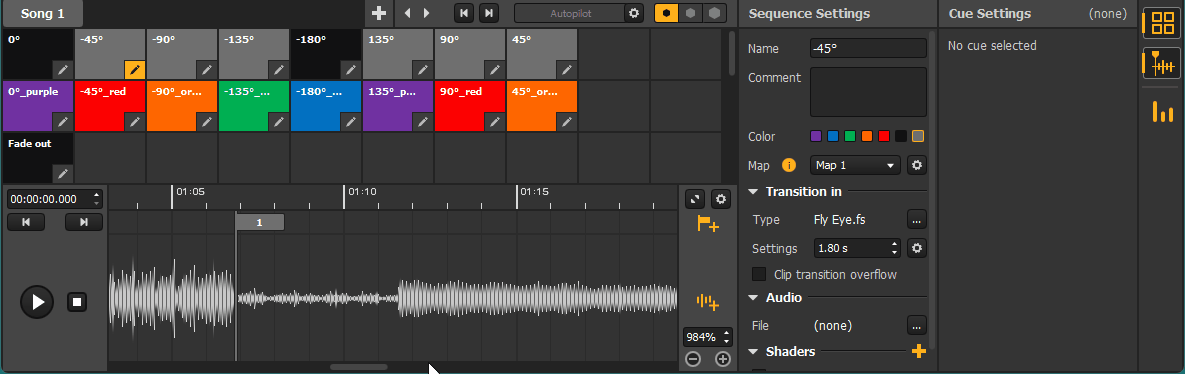The height and width of the screenshot is (374, 1185).
Task: Select the small hexagon thumbnail size
Action: click(x=667, y=13)
